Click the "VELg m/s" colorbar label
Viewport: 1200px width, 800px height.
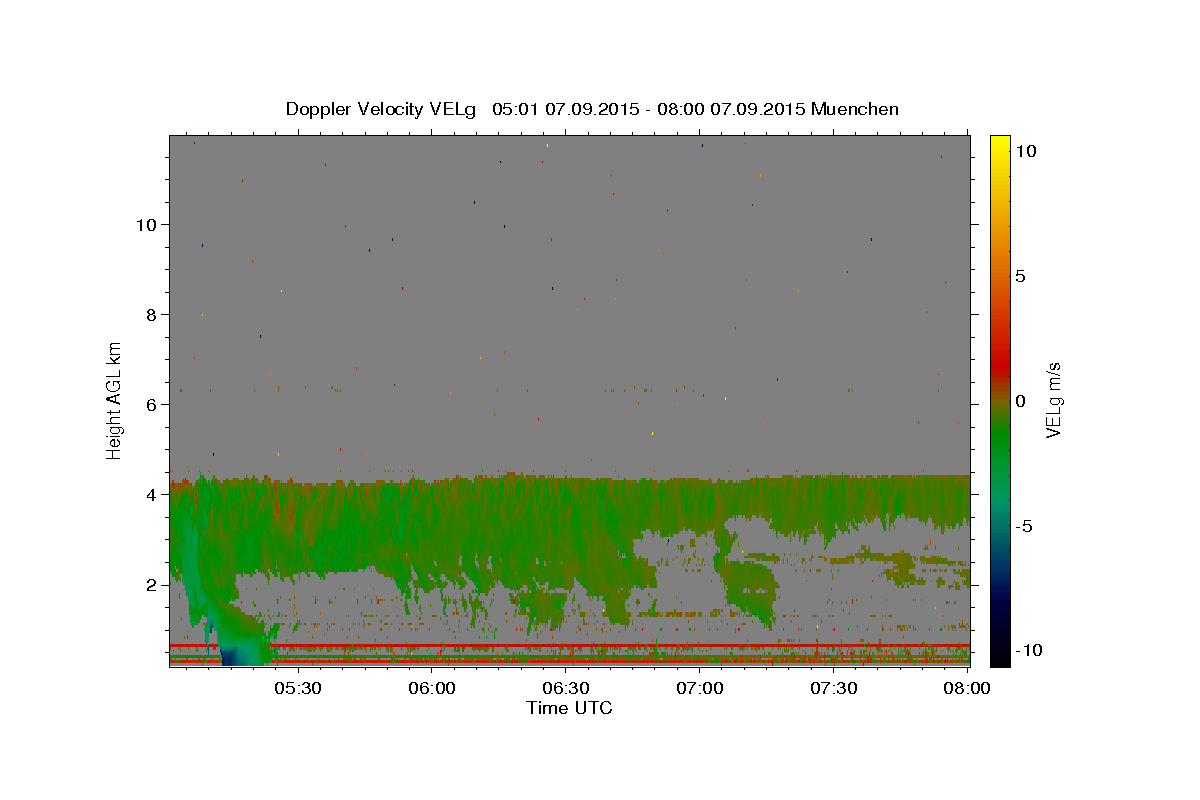coord(1053,400)
